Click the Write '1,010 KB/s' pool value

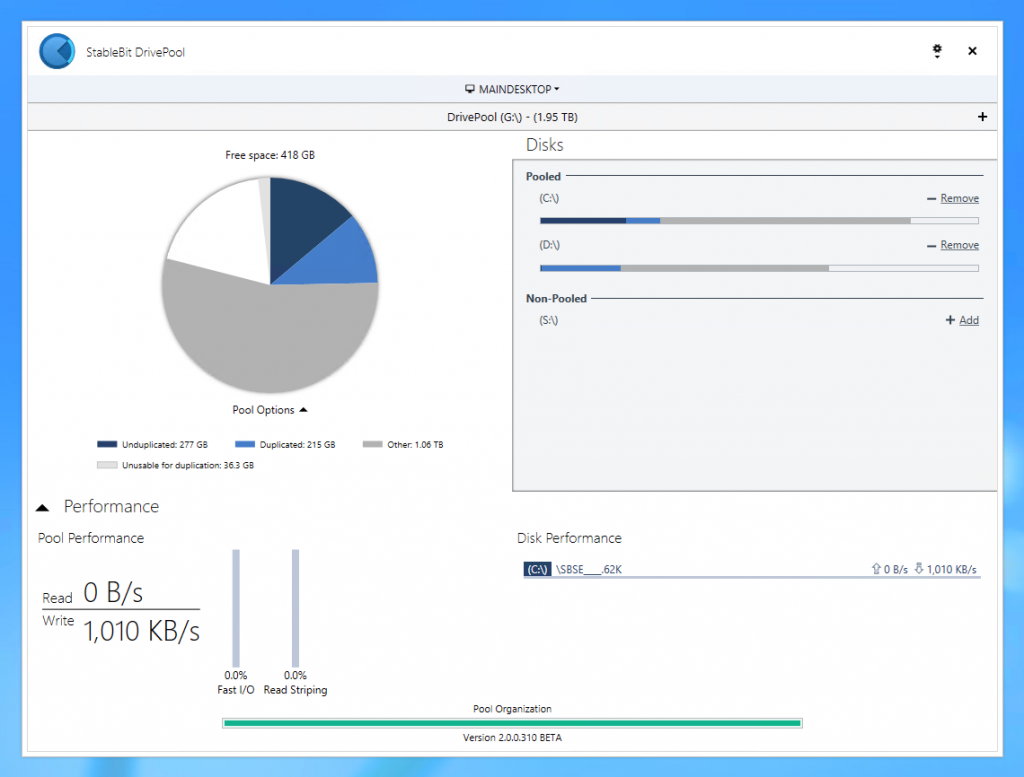pos(142,631)
